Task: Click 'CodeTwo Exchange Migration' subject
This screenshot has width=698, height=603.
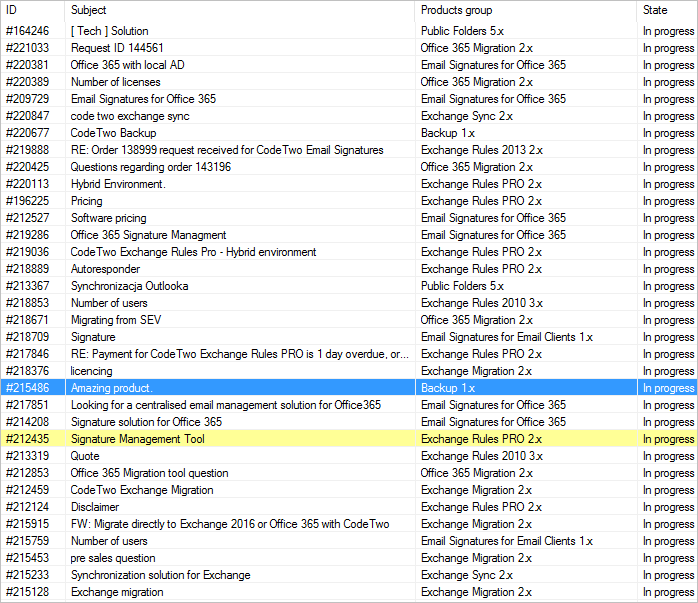Action: (x=142, y=490)
